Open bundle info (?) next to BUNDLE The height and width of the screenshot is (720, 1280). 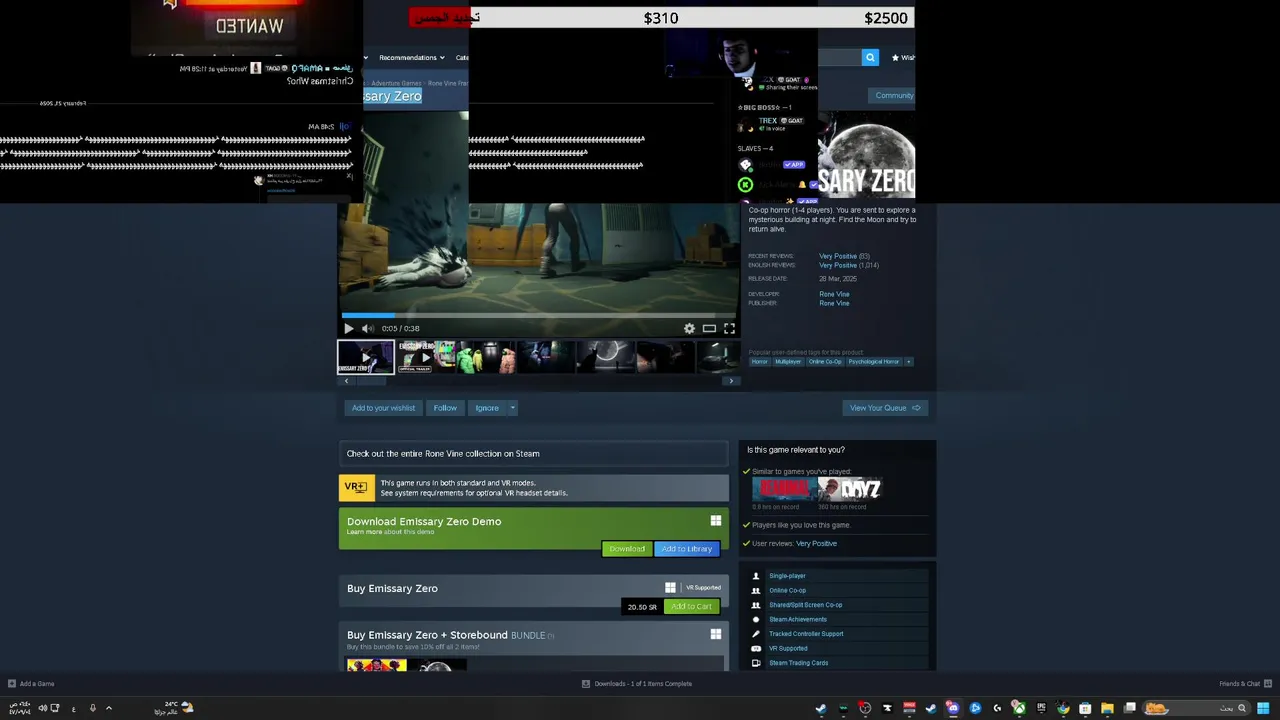(x=550, y=636)
